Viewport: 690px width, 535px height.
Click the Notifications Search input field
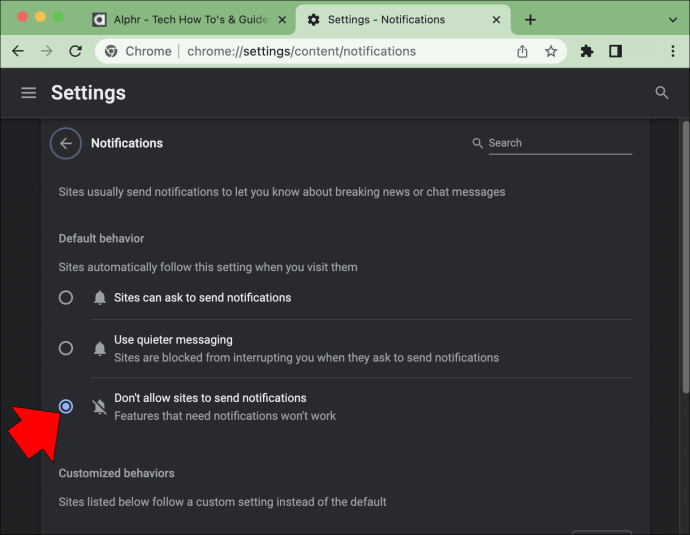pos(560,143)
